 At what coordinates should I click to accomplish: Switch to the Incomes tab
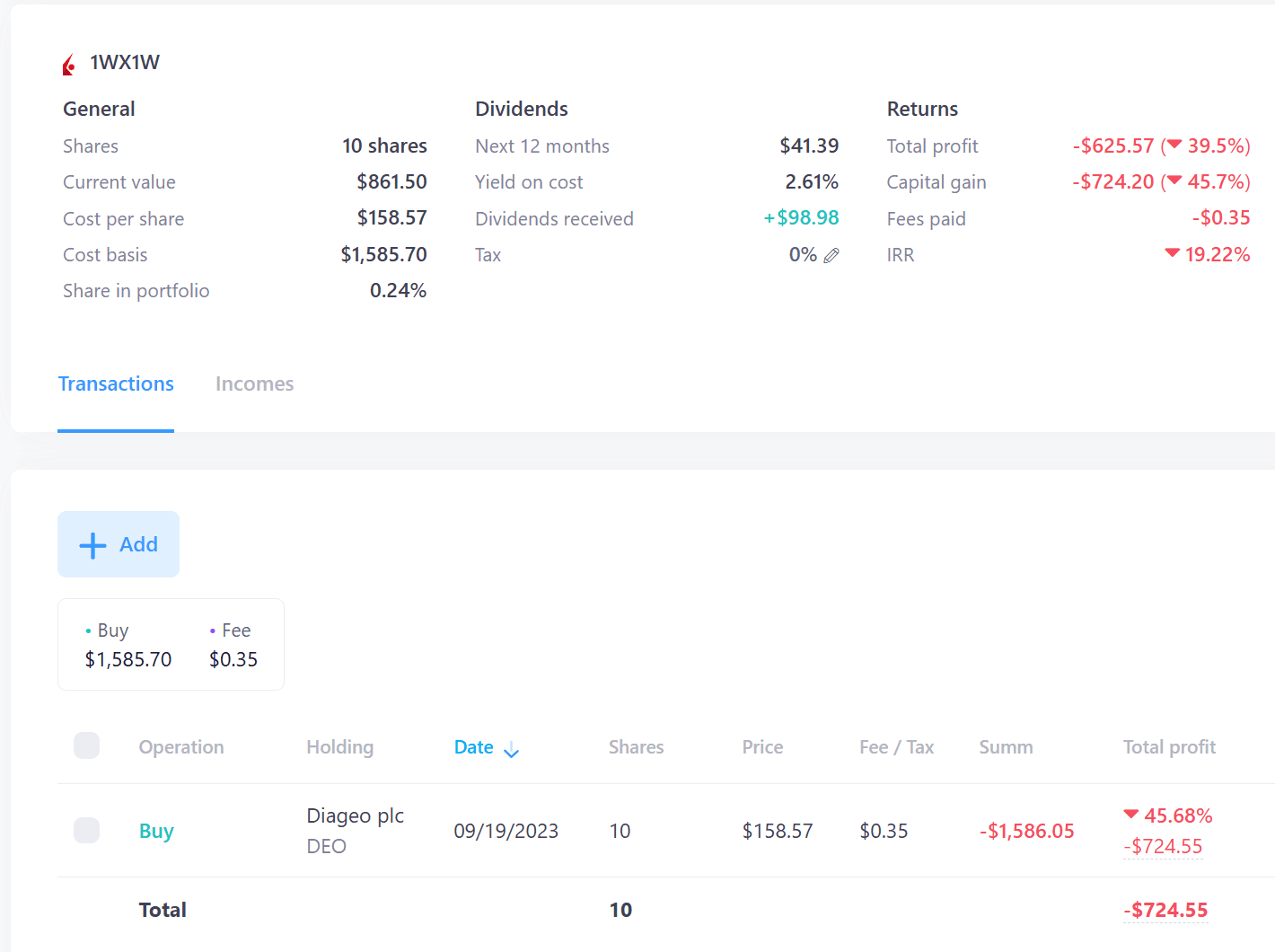pyautogui.click(x=254, y=384)
